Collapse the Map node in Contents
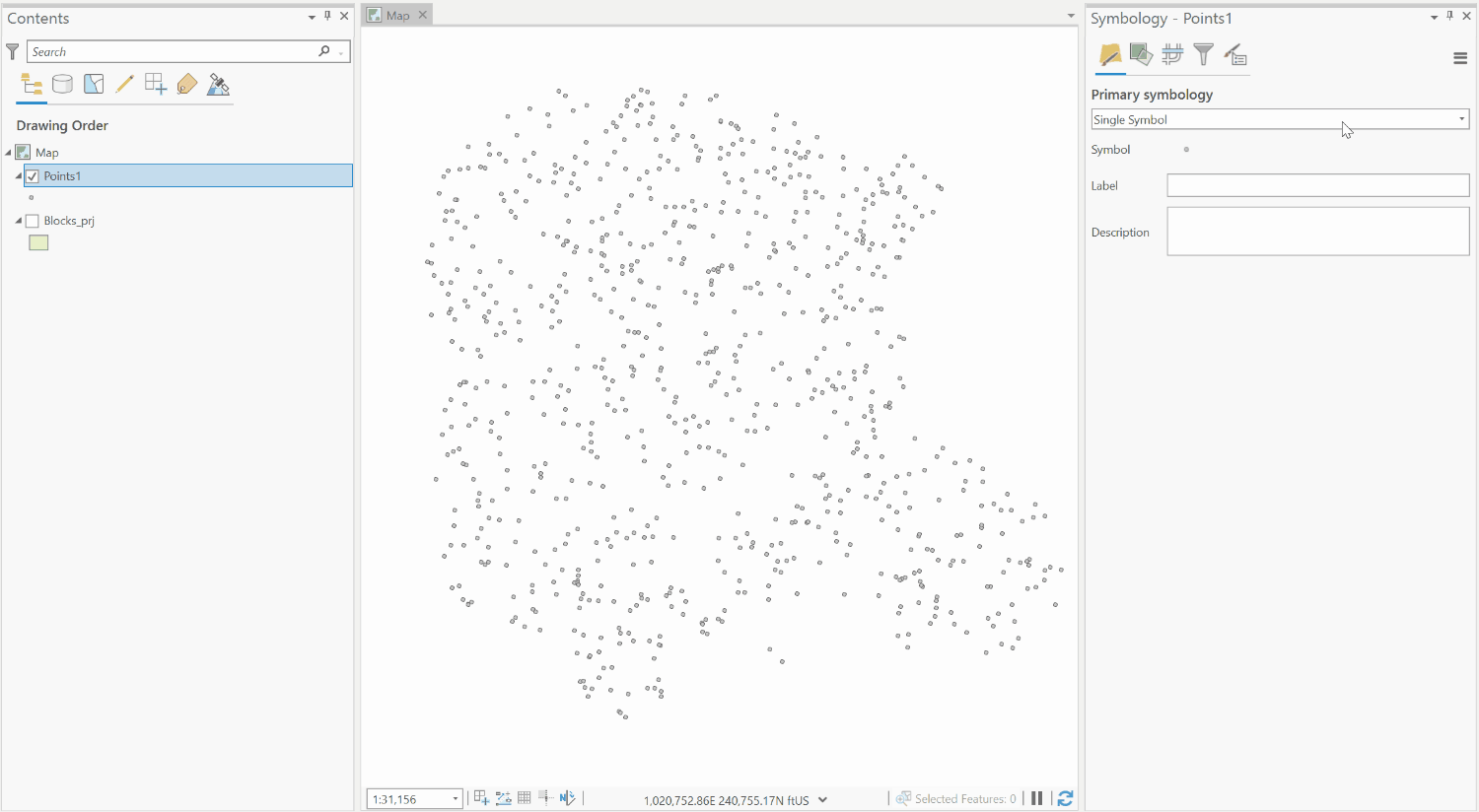 tap(8, 153)
